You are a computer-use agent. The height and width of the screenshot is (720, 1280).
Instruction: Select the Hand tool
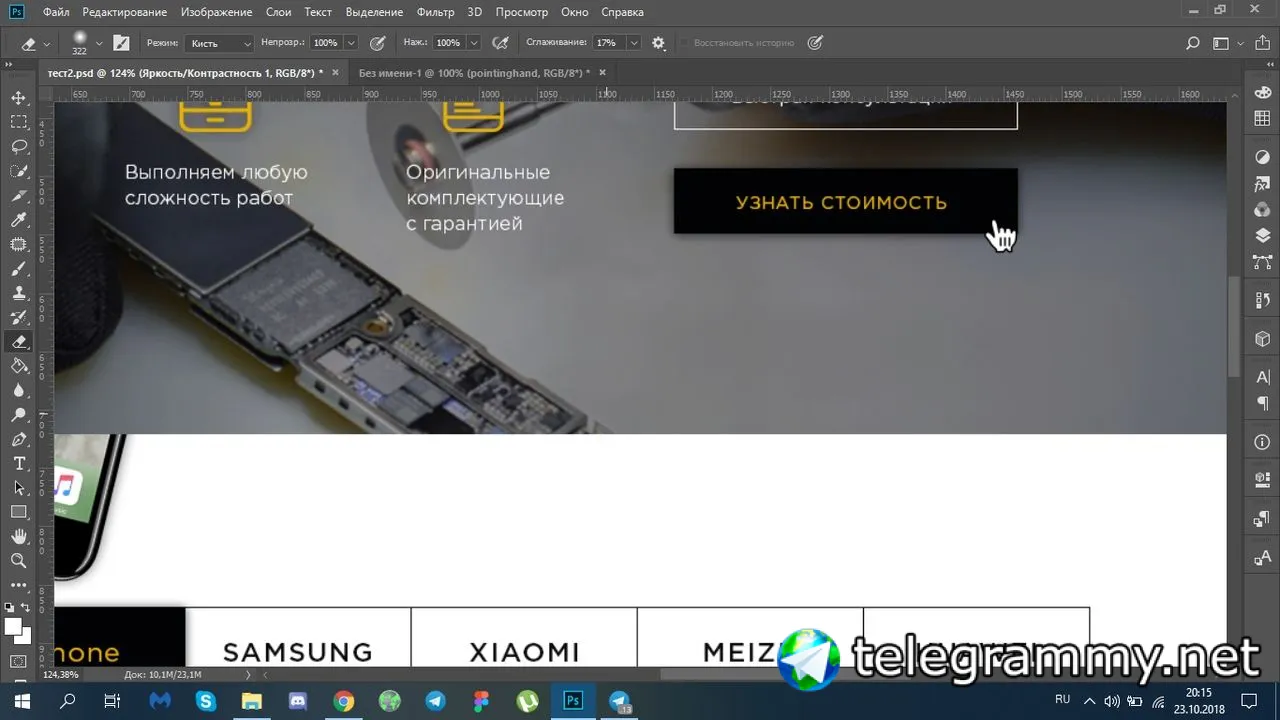(x=18, y=537)
